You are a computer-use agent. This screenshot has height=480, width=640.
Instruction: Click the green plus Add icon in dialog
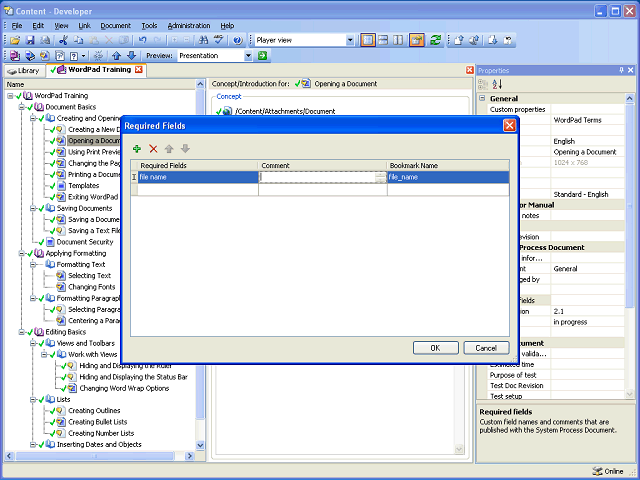137,149
